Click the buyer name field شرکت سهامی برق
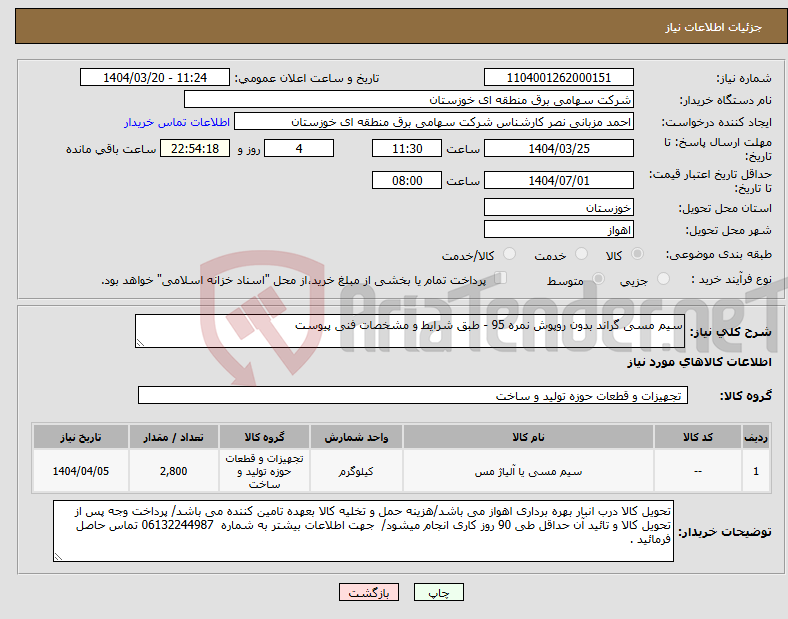The image size is (788, 619). click(409, 99)
